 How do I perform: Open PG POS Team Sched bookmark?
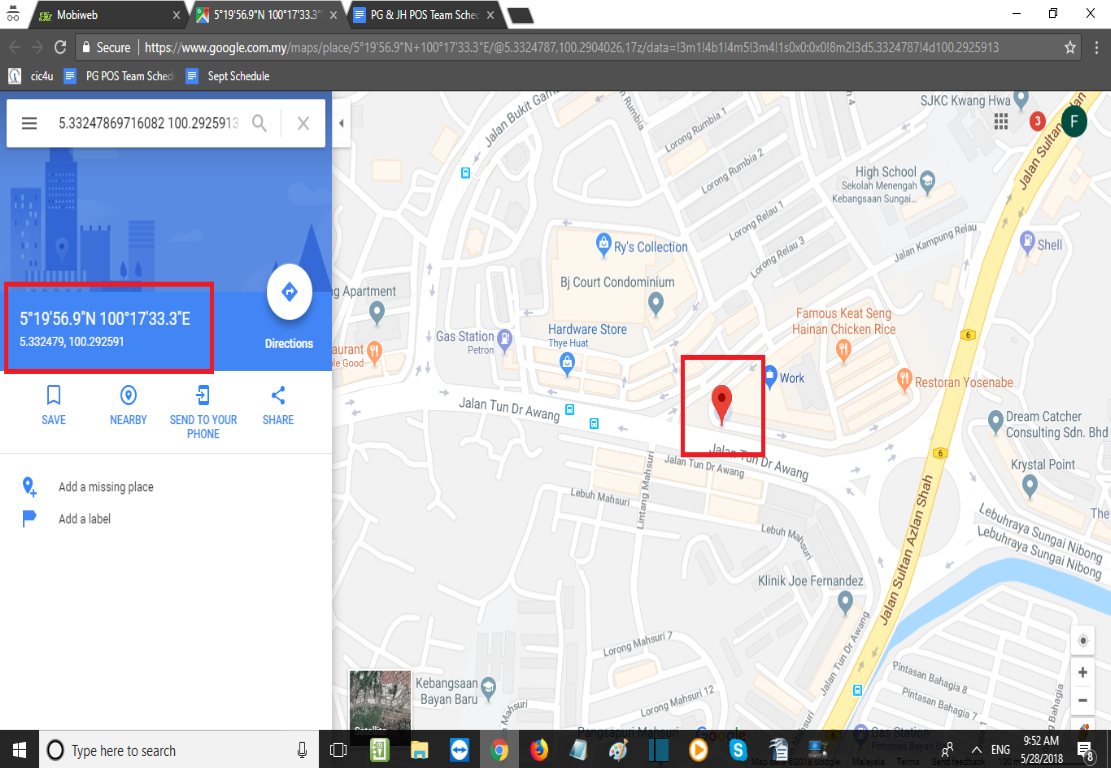click(118, 76)
